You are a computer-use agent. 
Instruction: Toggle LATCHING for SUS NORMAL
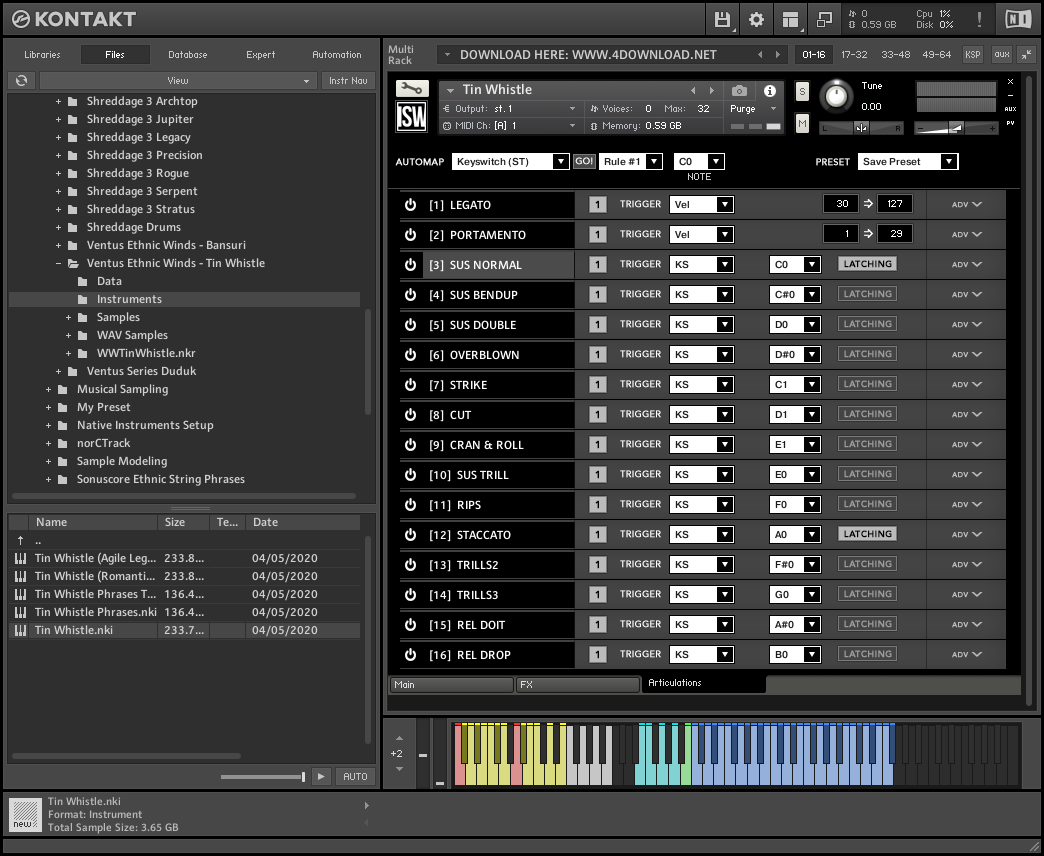(868, 264)
